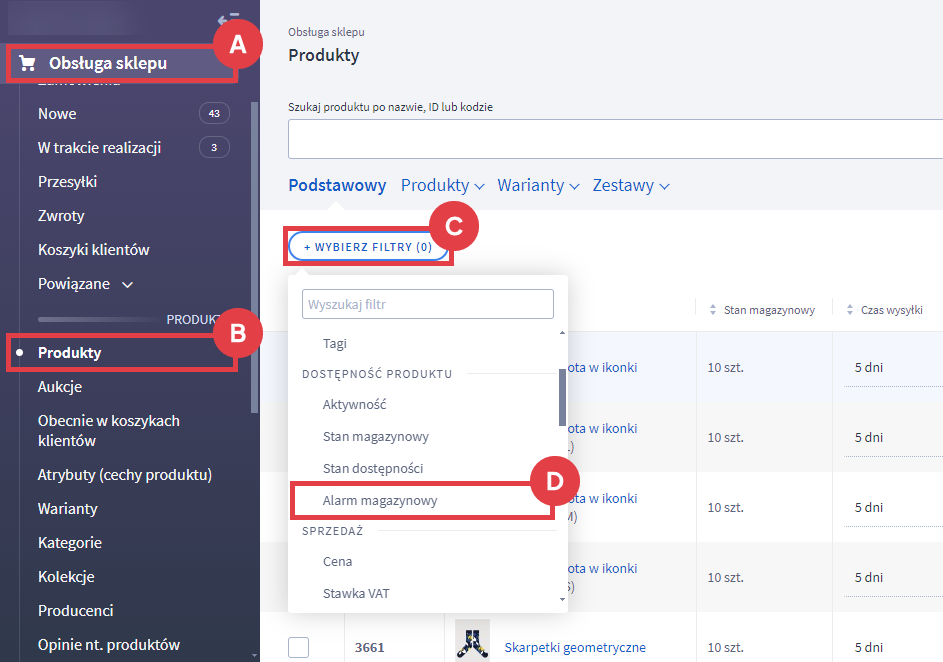
Task: Click the Wybierz filtry button
Action: tap(368, 247)
